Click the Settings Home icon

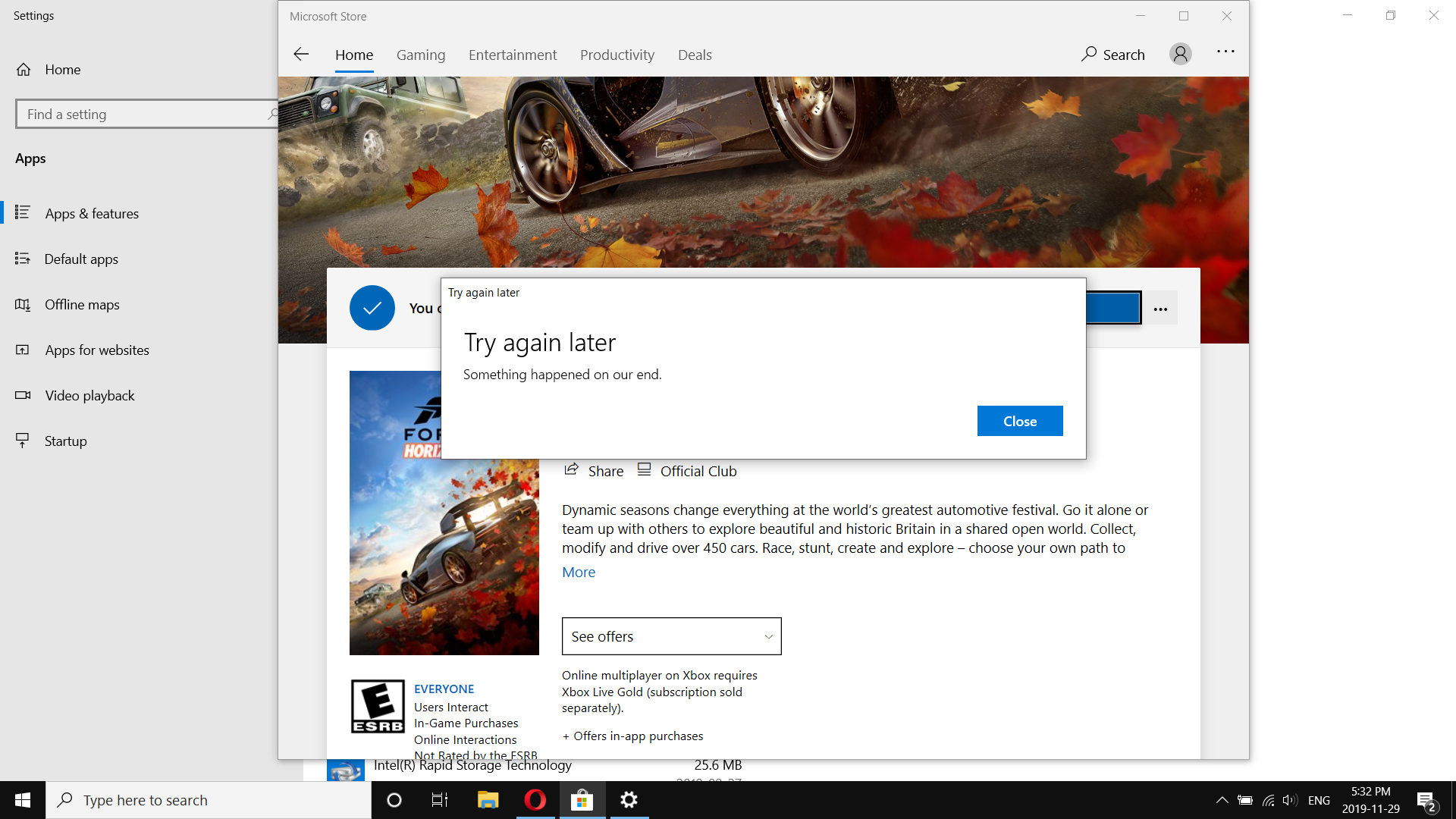point(24,70)
